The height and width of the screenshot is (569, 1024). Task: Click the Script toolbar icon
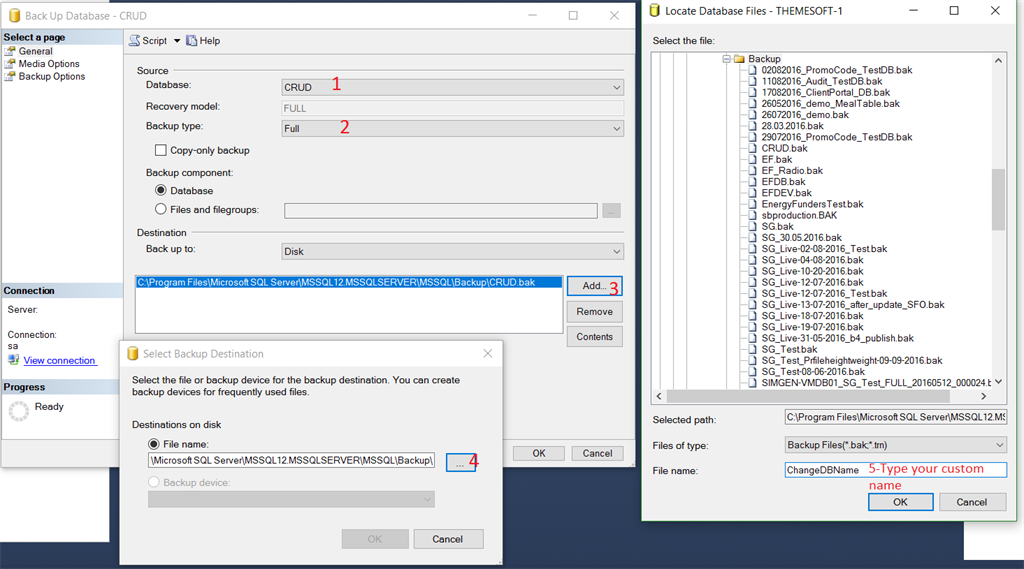(135, 41)
